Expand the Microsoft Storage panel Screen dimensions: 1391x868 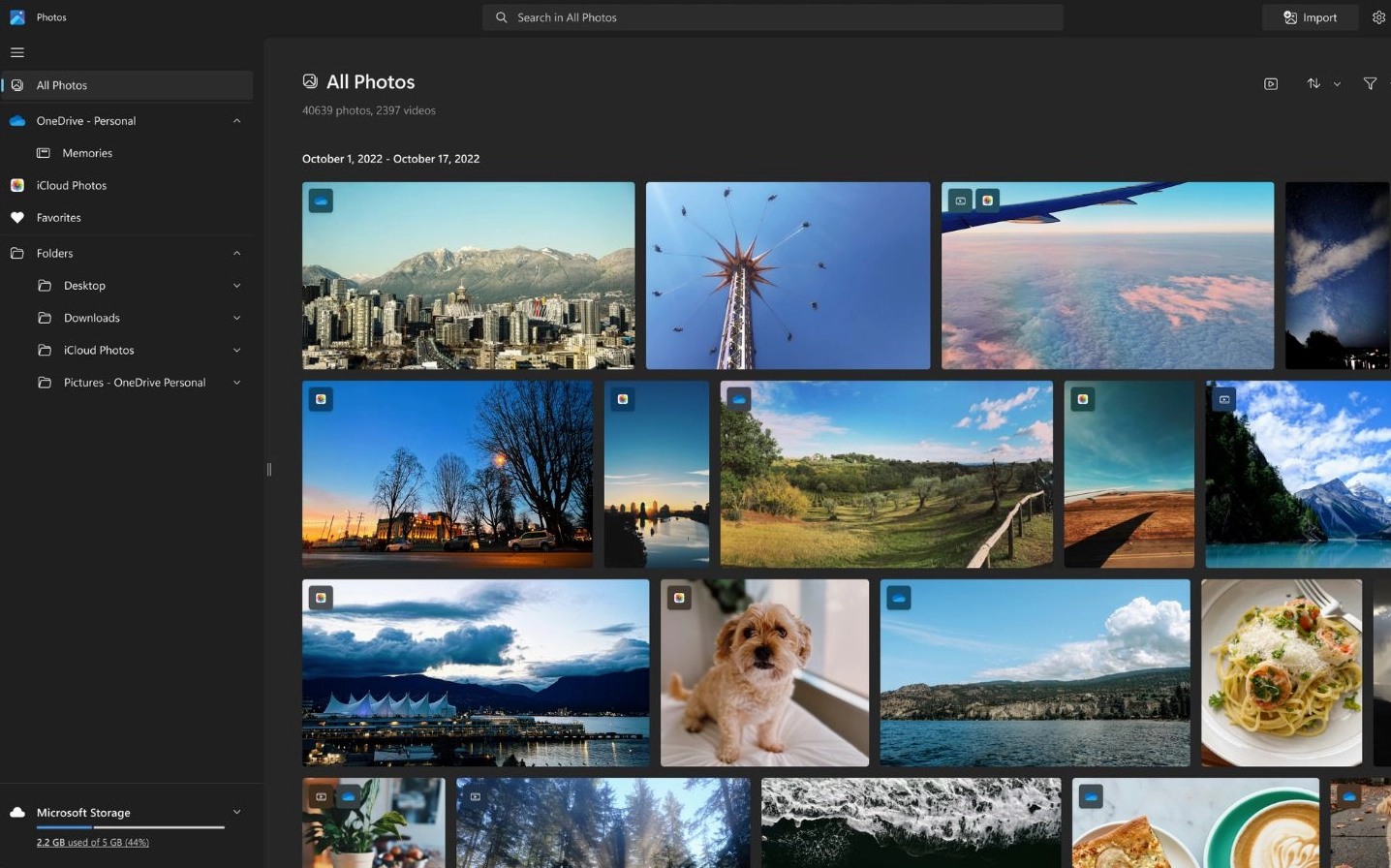(x=236, y=813)
